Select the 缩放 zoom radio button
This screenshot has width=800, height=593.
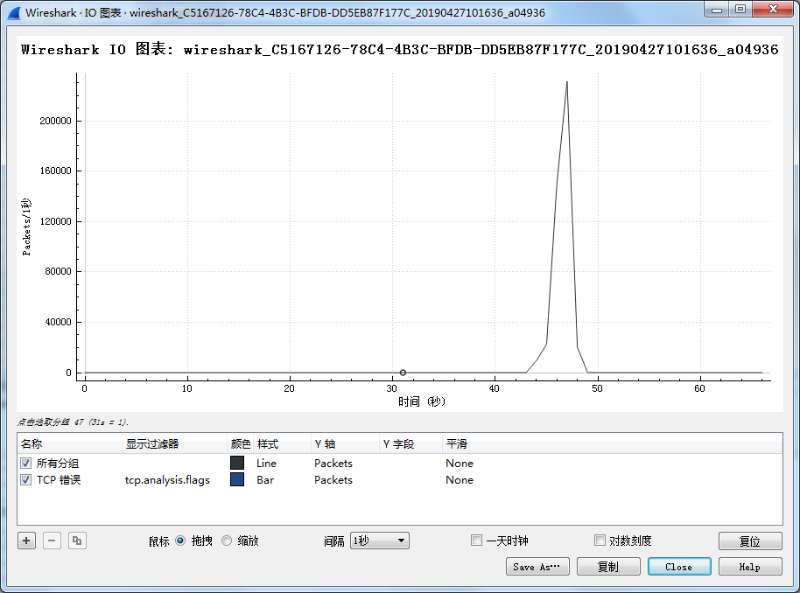coord(226,541)
